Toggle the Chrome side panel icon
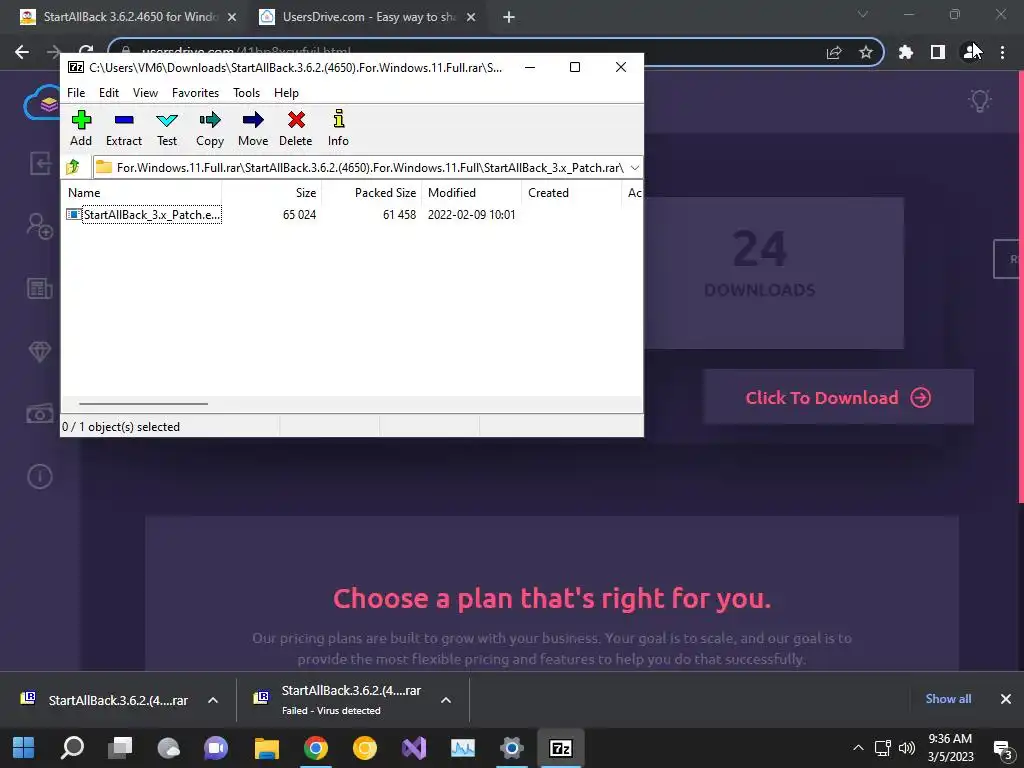 (938, 52)
